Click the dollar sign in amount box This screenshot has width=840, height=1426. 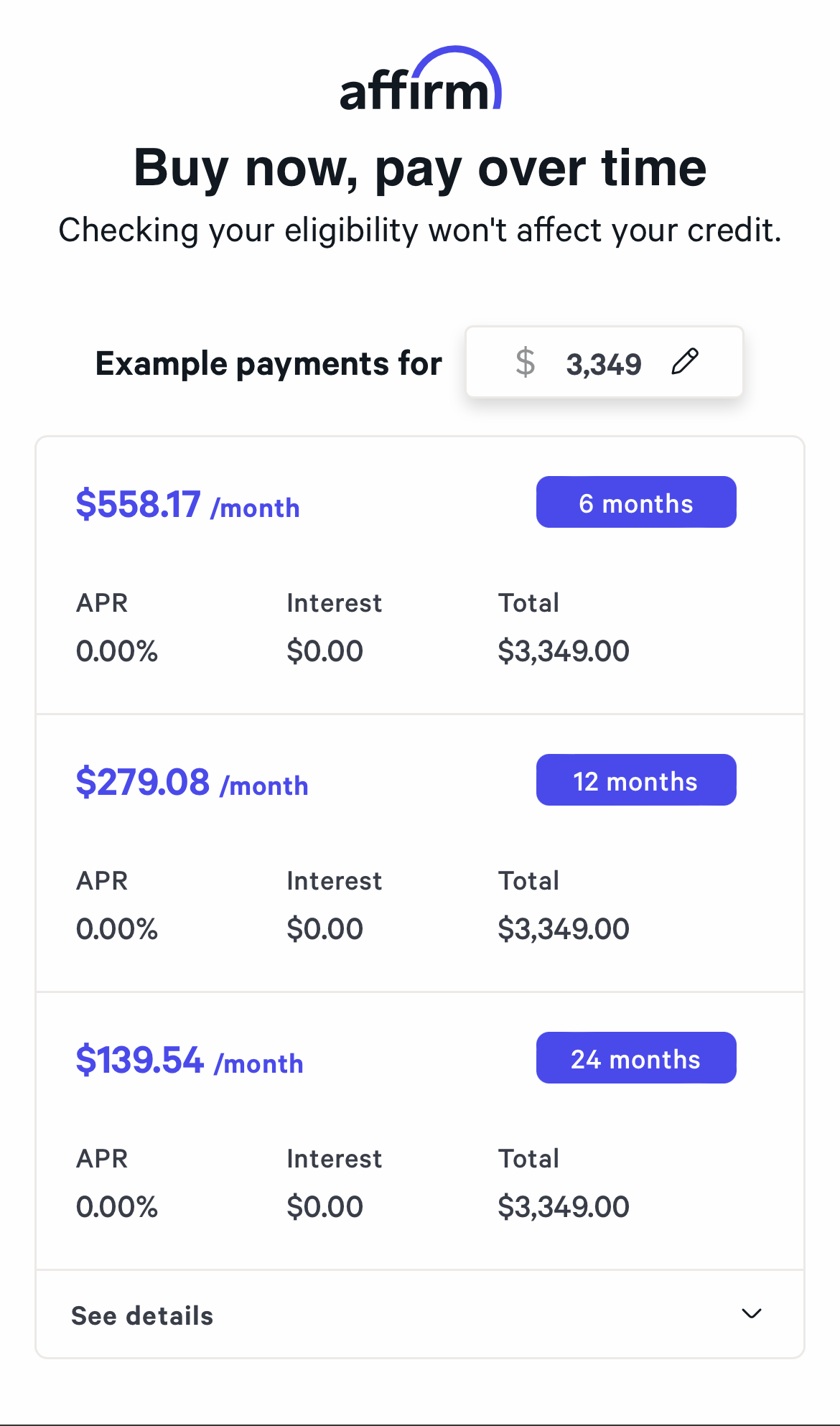coord(526,362)
